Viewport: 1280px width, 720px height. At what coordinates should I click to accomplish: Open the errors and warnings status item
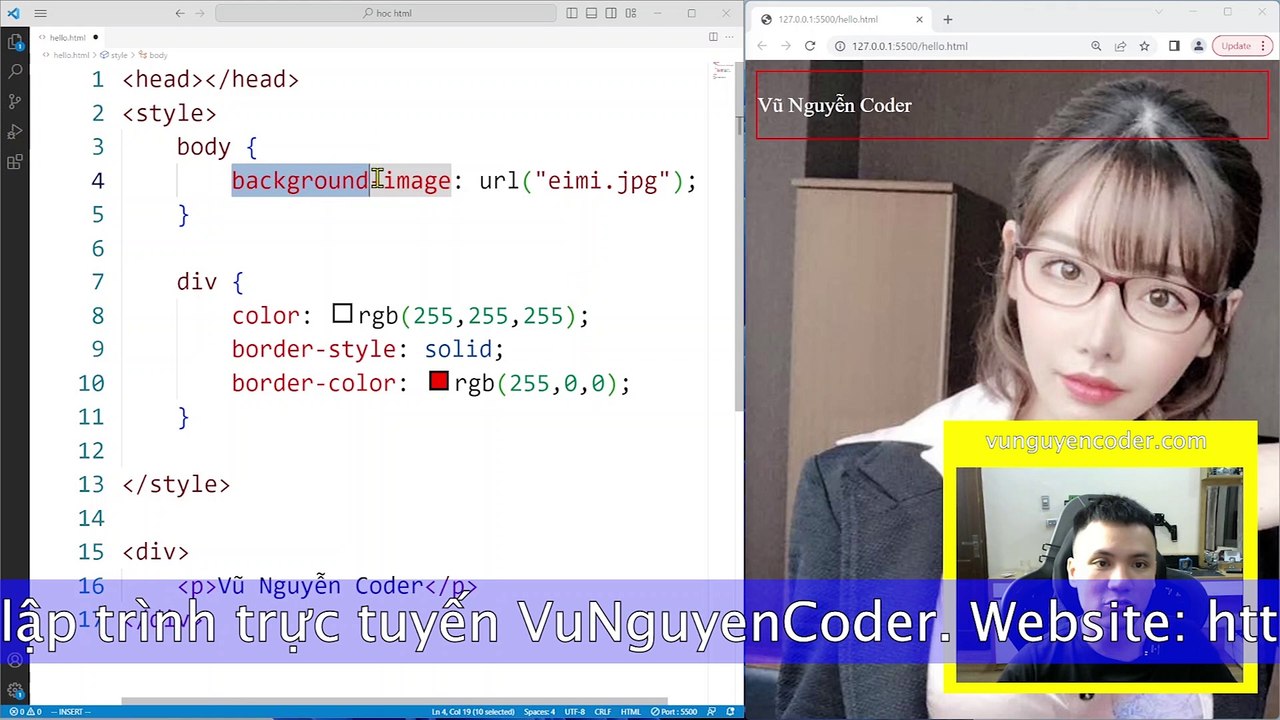coord(25,712)
